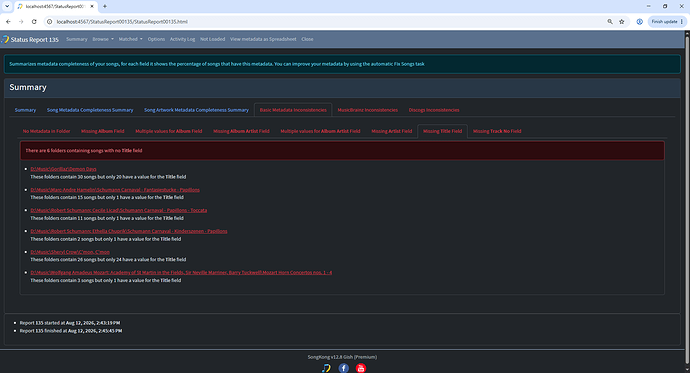Open the YouTube footer icon
Image resolution: width=690 pixels, height=373 pixels.
click(x=361, y=368)
